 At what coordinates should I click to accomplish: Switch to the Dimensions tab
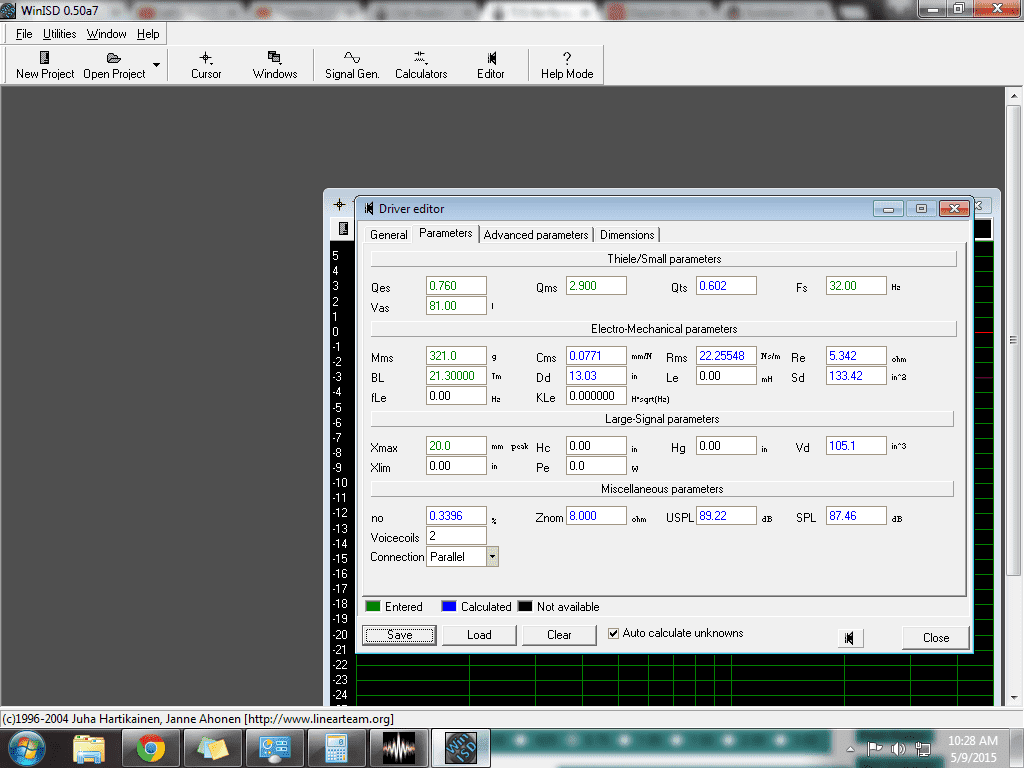(x=627, y=234)
